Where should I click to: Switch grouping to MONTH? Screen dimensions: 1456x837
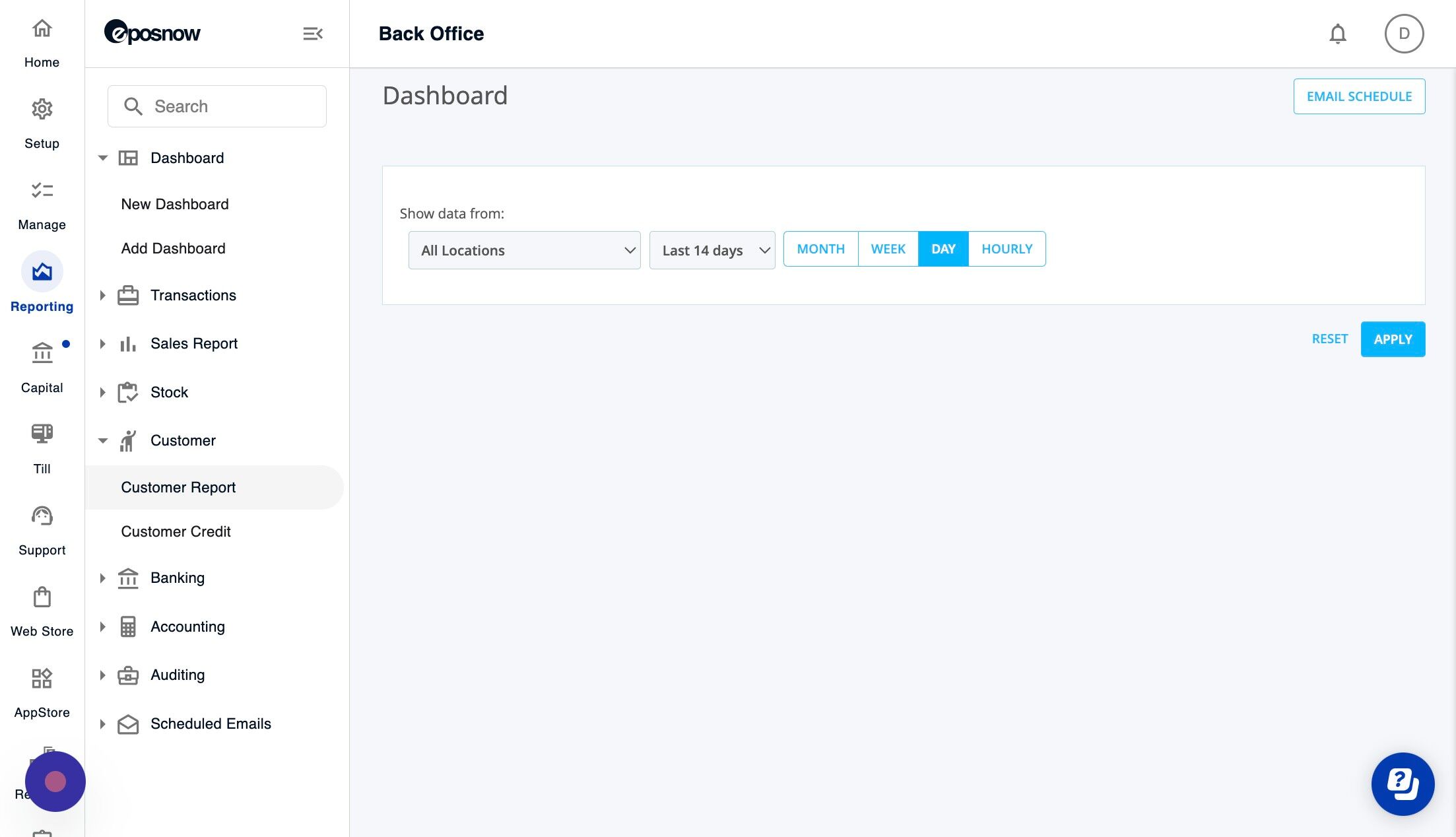click(820, 249)
